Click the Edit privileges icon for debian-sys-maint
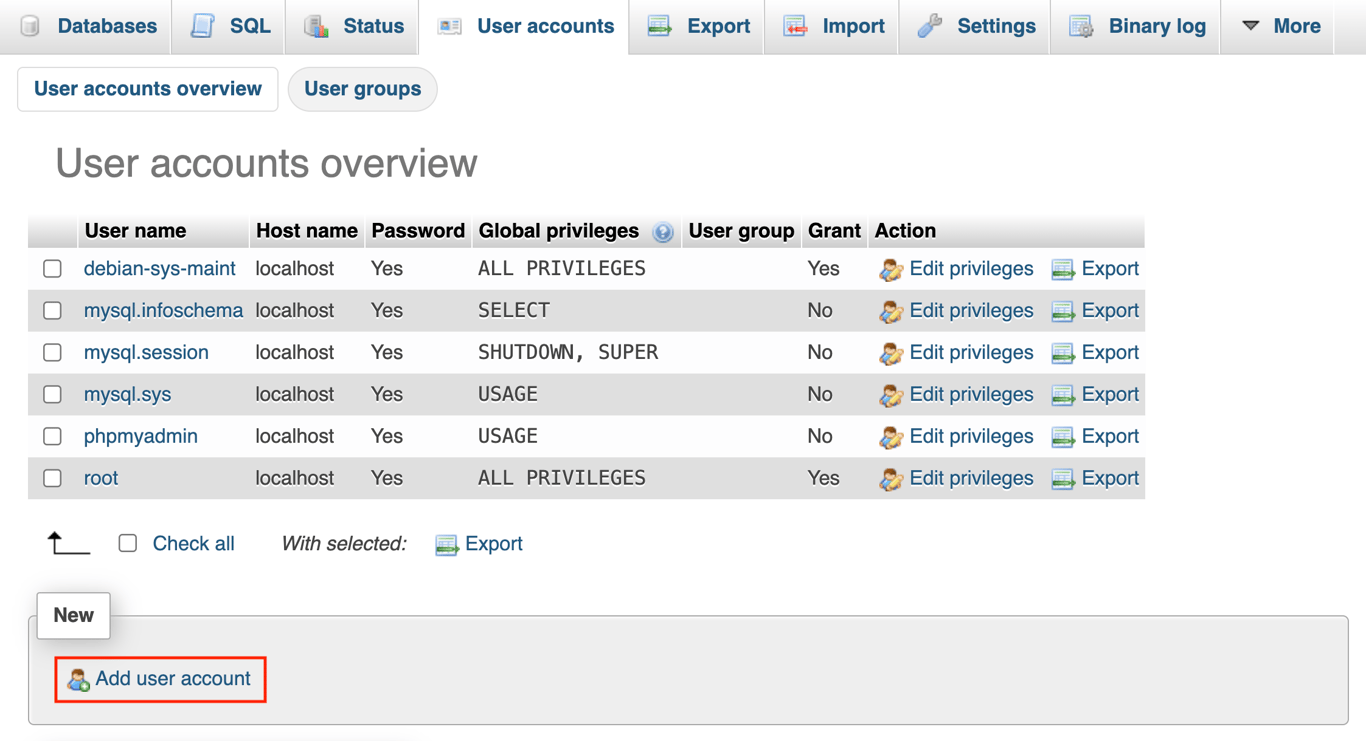 tap(891, 268)
